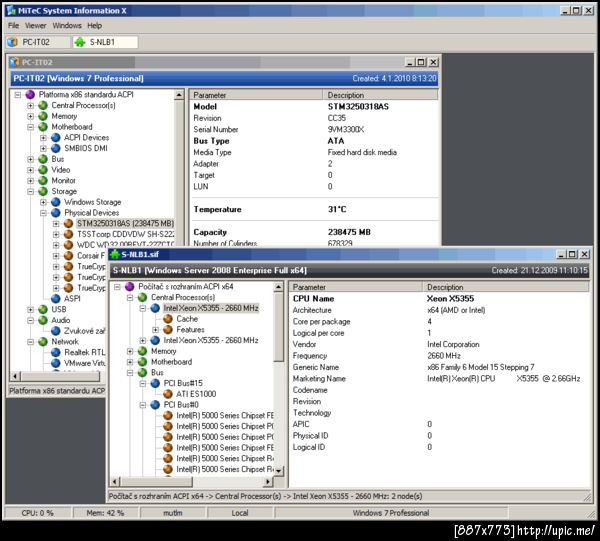Collapse the Storage node in PC-IT02 tree
The width and height of the screenshot is (600, 541).
[x=30, y=191]
